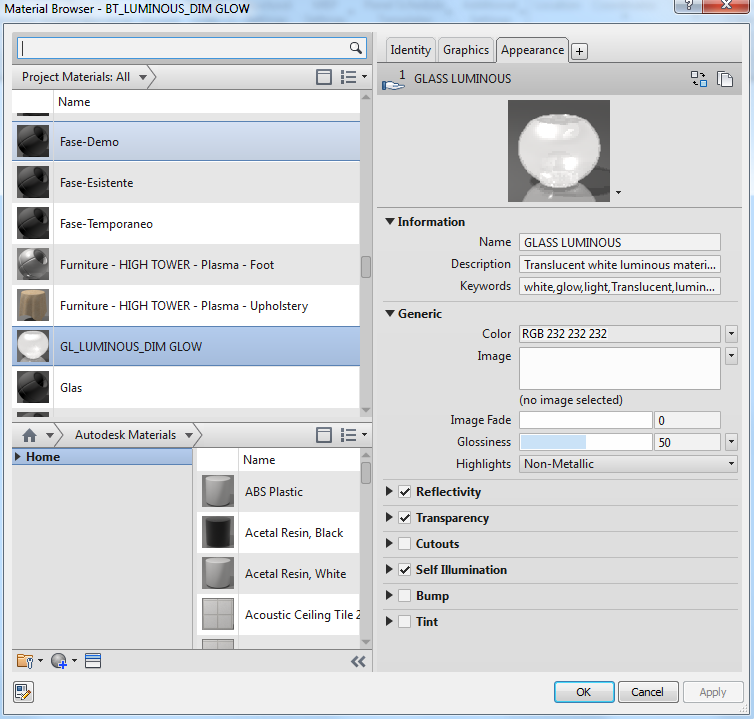754x719 pixels.
Task: Click the replace asset icon
Action: pos(699,79)
